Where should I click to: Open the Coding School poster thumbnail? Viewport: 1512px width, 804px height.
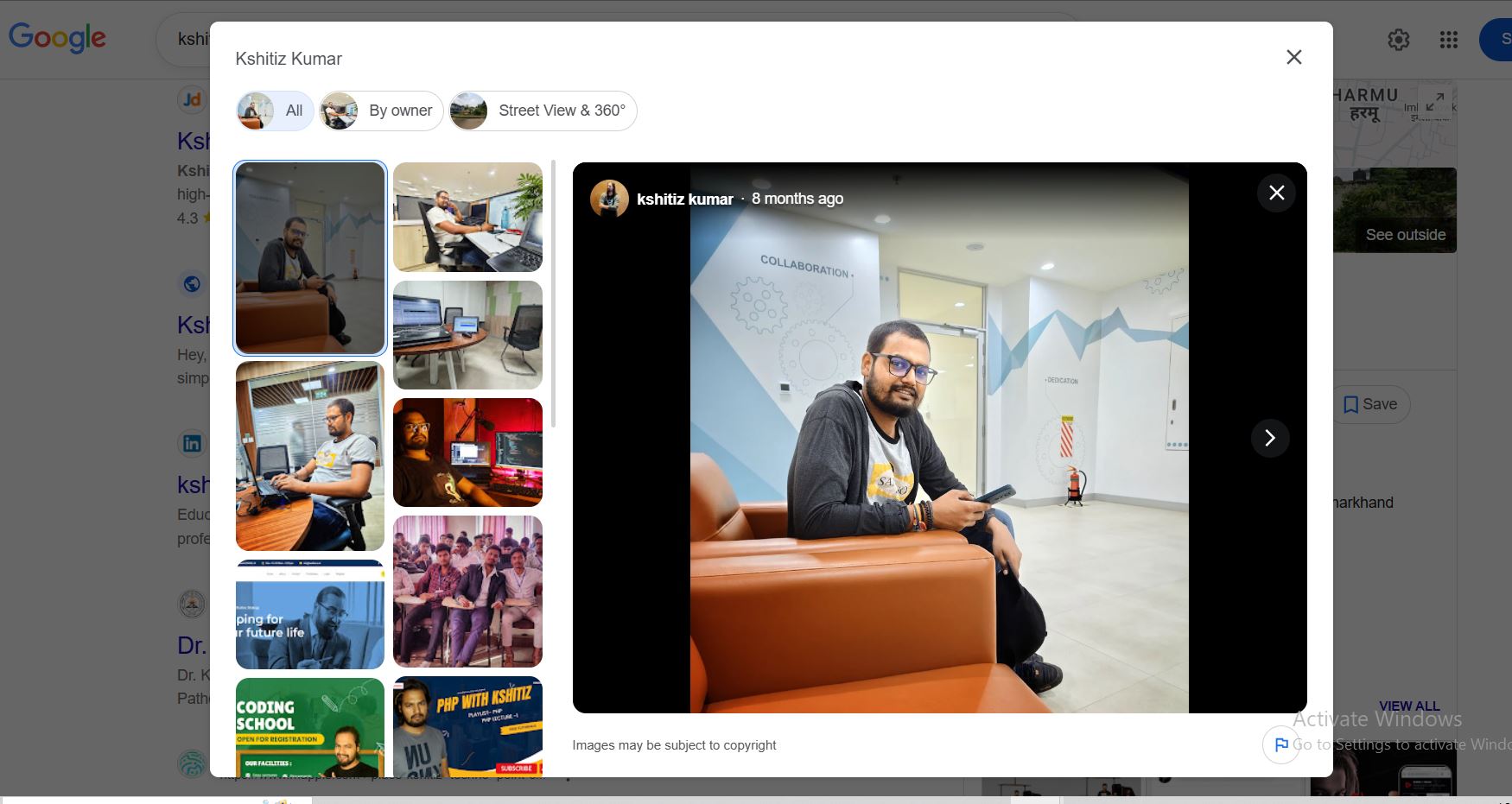click(310, 726)
